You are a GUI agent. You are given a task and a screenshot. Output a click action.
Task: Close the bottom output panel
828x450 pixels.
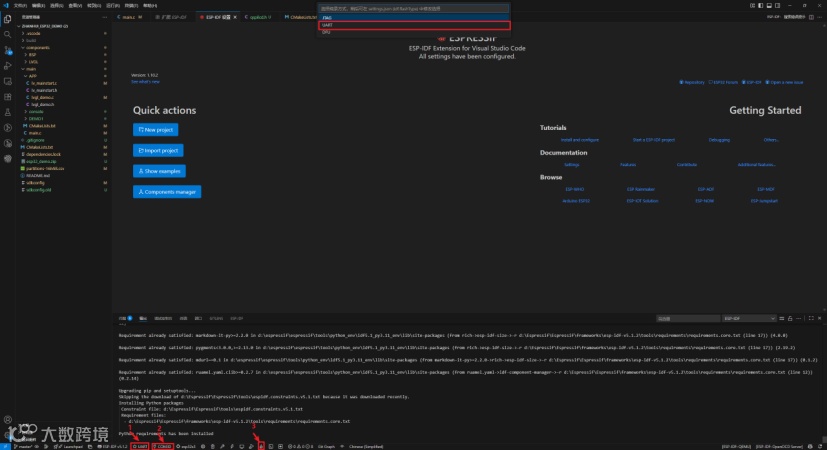coord(820,318)
